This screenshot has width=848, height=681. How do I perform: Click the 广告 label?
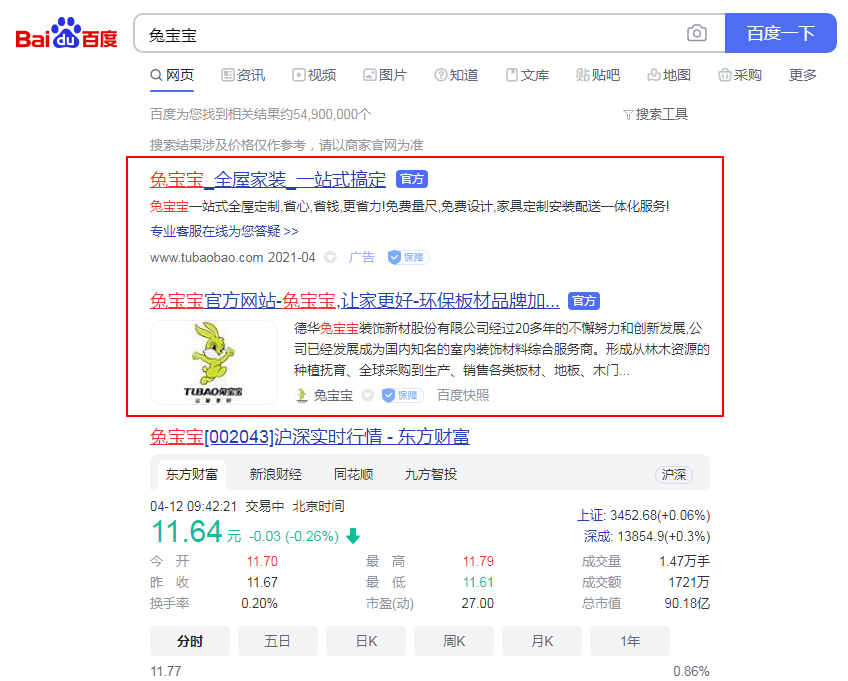pyautogui.click(x=361, y=257)
